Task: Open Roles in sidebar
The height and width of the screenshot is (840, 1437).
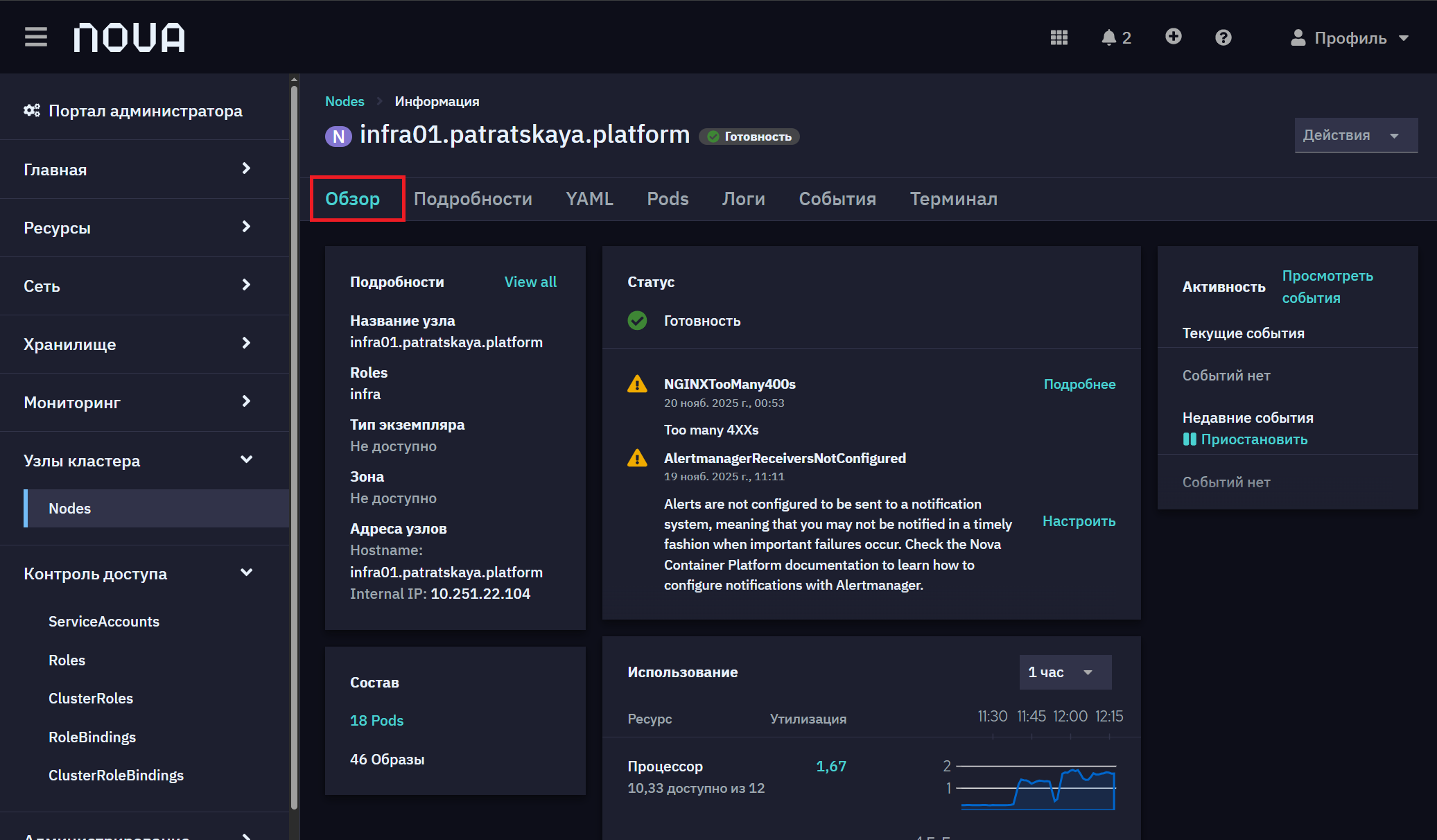Action: click(x=67, y=660)
